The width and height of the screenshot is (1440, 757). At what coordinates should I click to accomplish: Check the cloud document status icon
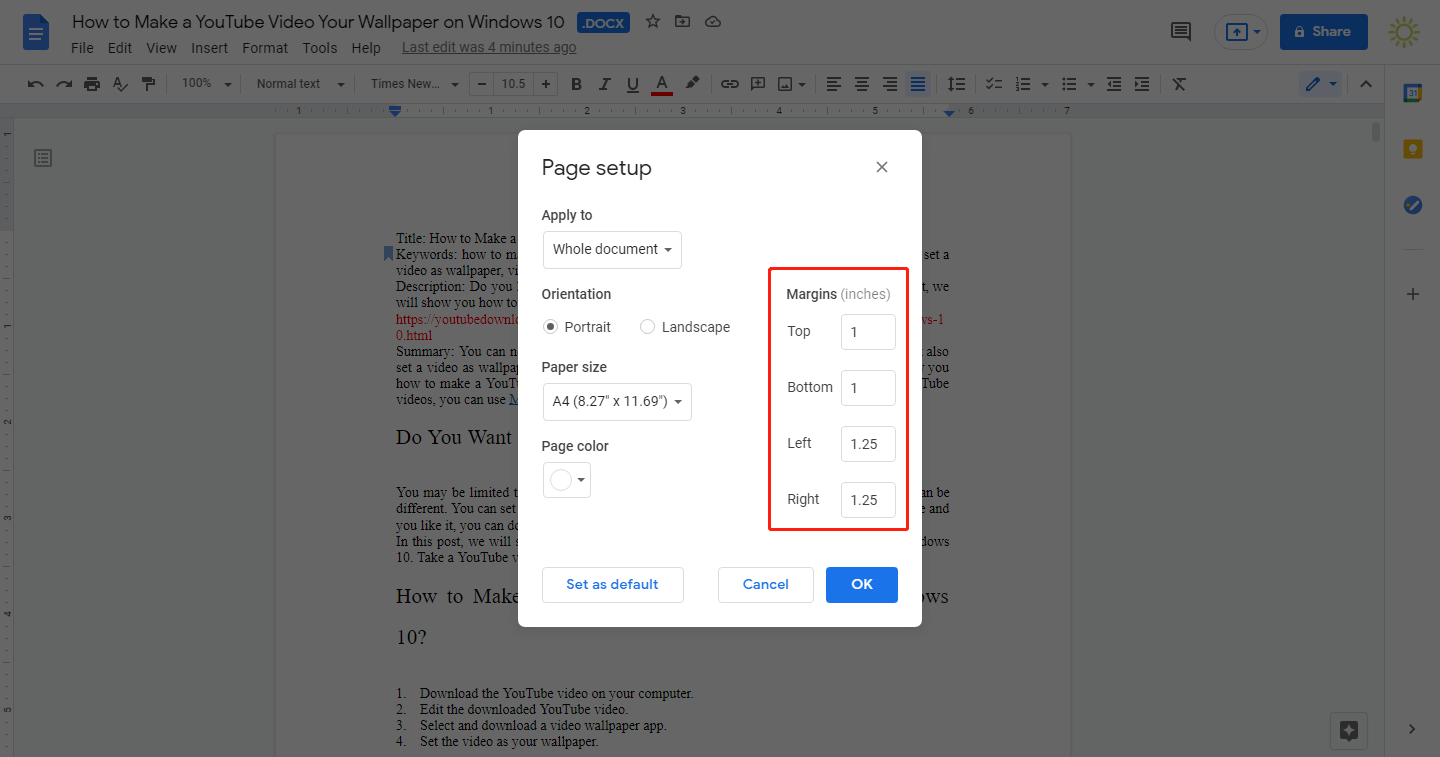click(x=713, y=21)
